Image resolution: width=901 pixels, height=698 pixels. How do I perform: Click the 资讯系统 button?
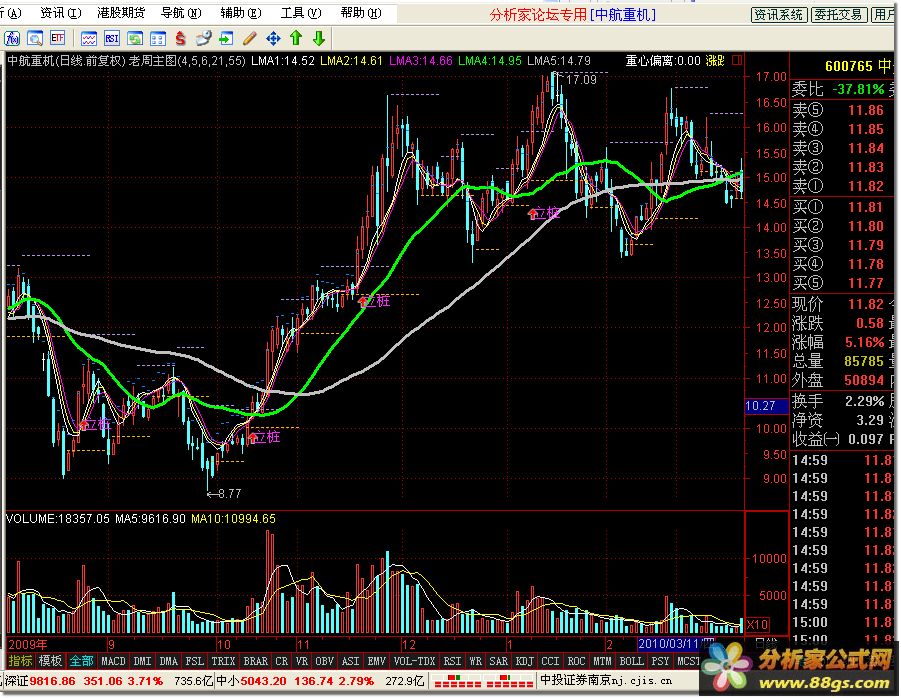click(779, 15)
